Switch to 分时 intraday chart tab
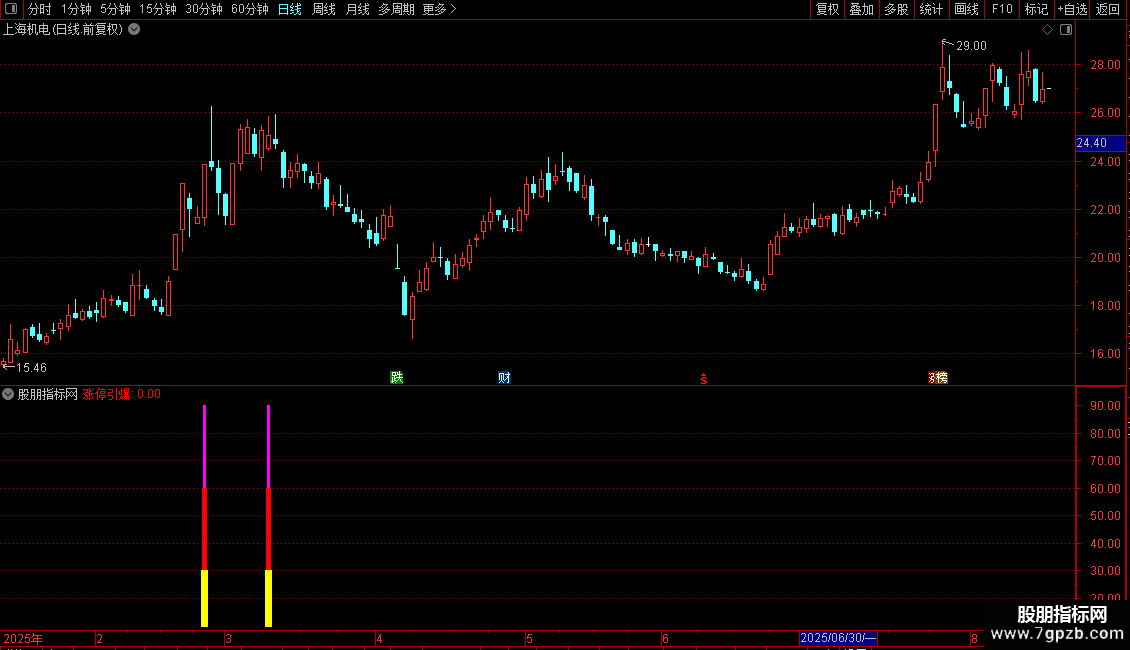Viewport: 1130px width, 650px height. (x=40, y=9)
